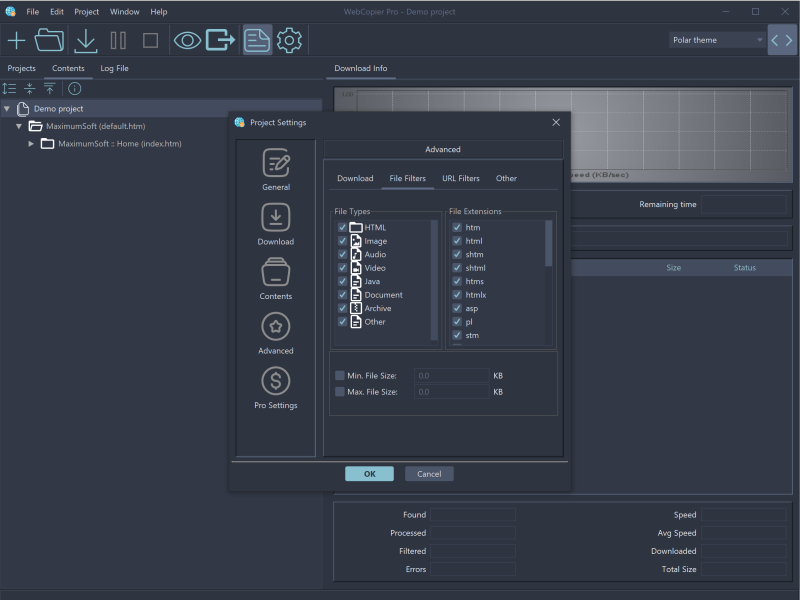Uncheck the Video file type
800x600 pixels.
342,268
